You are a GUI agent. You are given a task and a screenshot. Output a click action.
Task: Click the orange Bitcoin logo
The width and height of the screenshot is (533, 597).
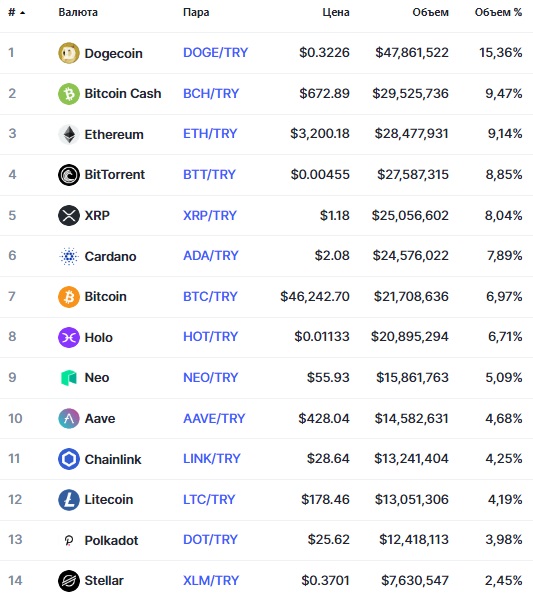point(69,297)
